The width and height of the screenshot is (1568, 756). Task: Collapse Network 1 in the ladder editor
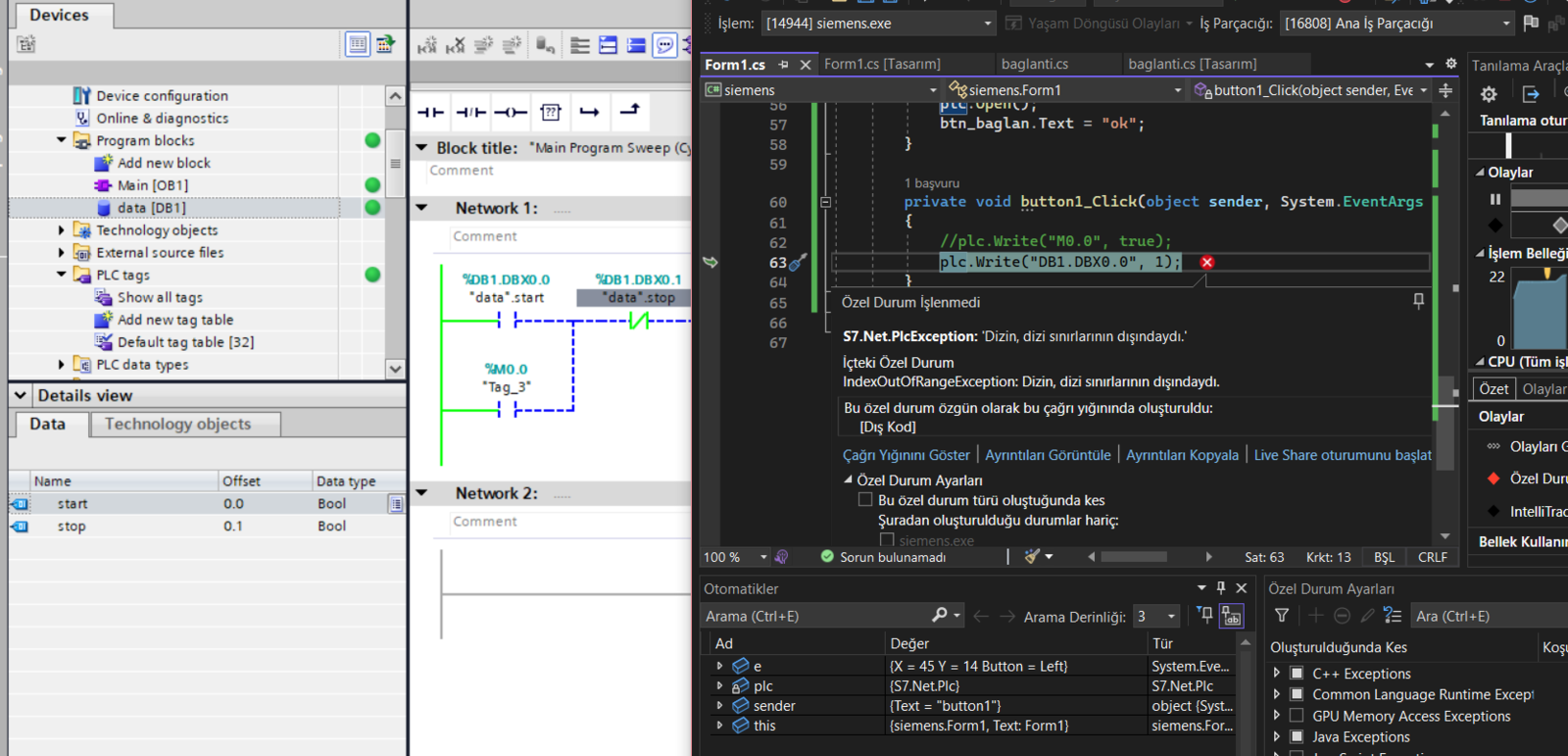[x=422, y=208]
